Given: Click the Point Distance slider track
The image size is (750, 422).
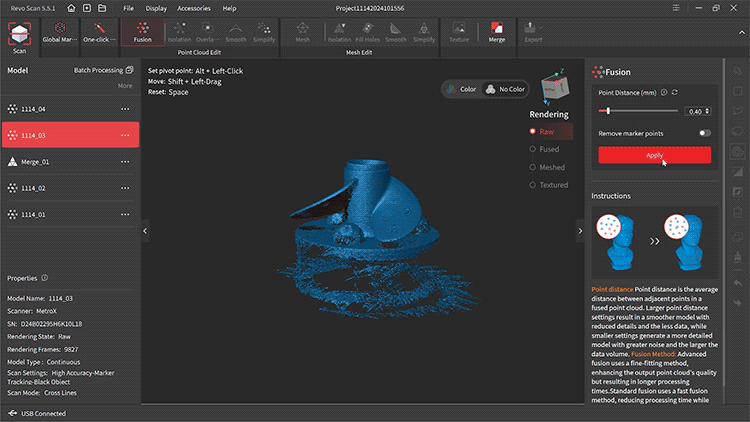Looking at the screenshot, I should point(640,111).
